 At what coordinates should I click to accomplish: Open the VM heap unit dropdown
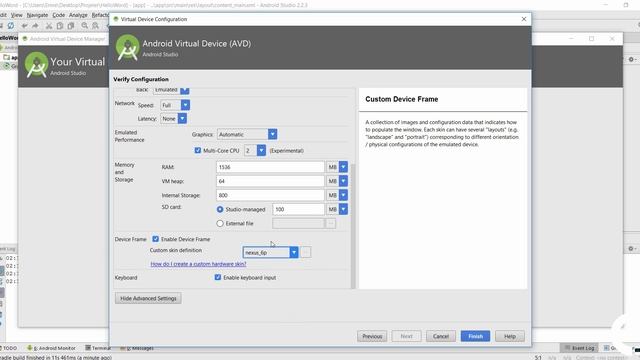(x=343, y=181)
